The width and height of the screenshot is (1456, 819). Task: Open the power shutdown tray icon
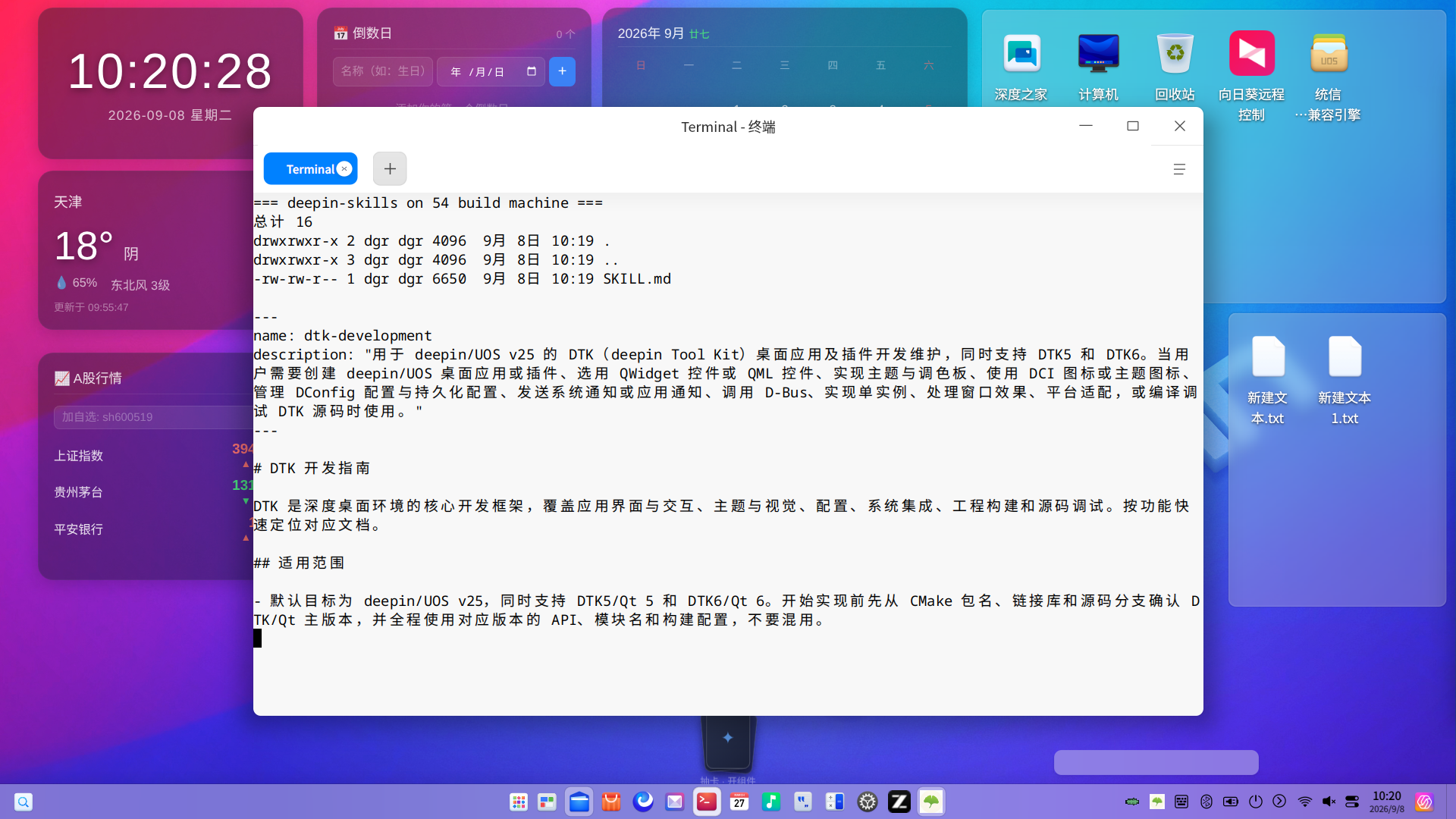(x=1256, y=802)
